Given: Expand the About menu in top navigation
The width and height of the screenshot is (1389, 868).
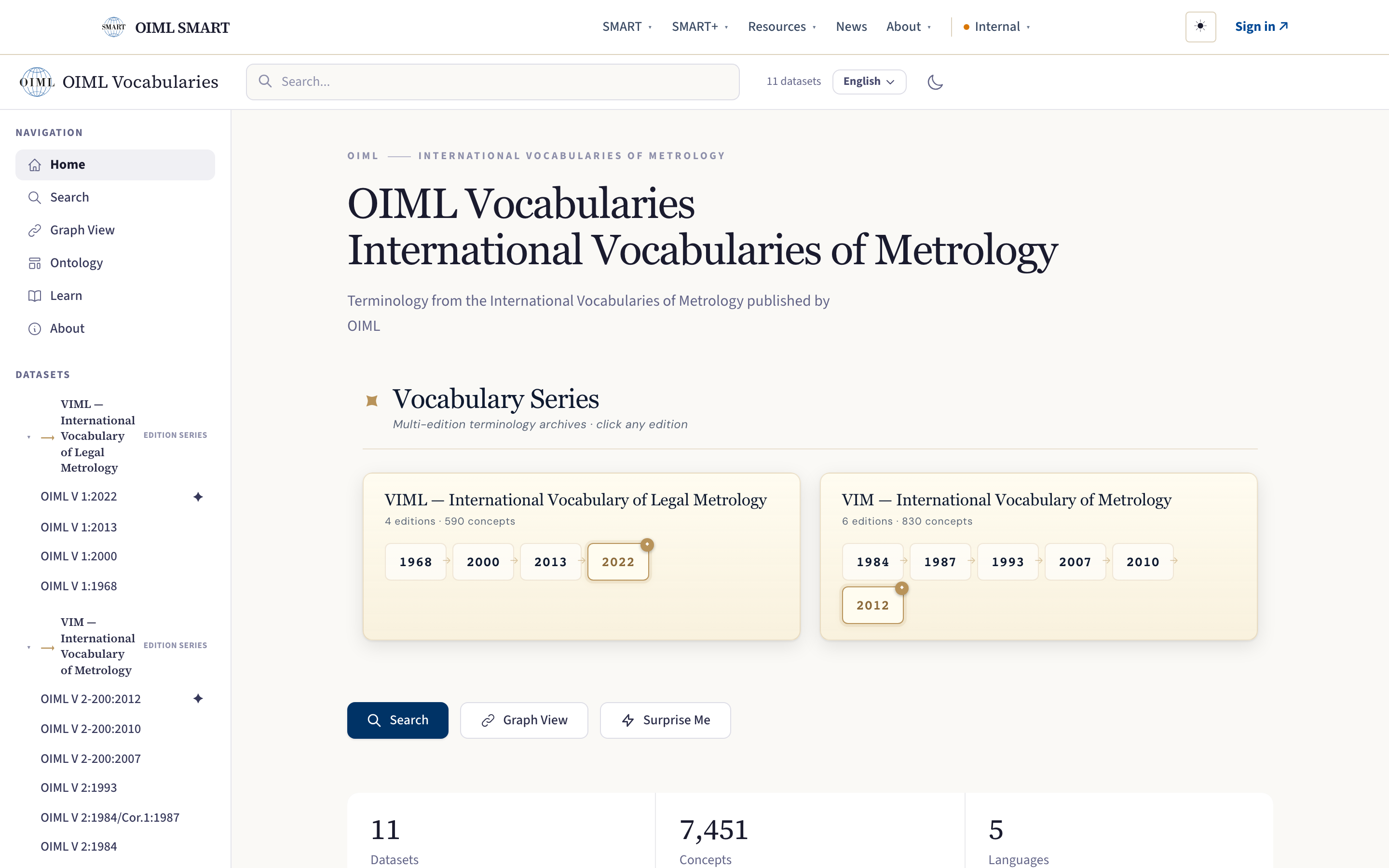Looking at the screenshot, I should (909, 27).
